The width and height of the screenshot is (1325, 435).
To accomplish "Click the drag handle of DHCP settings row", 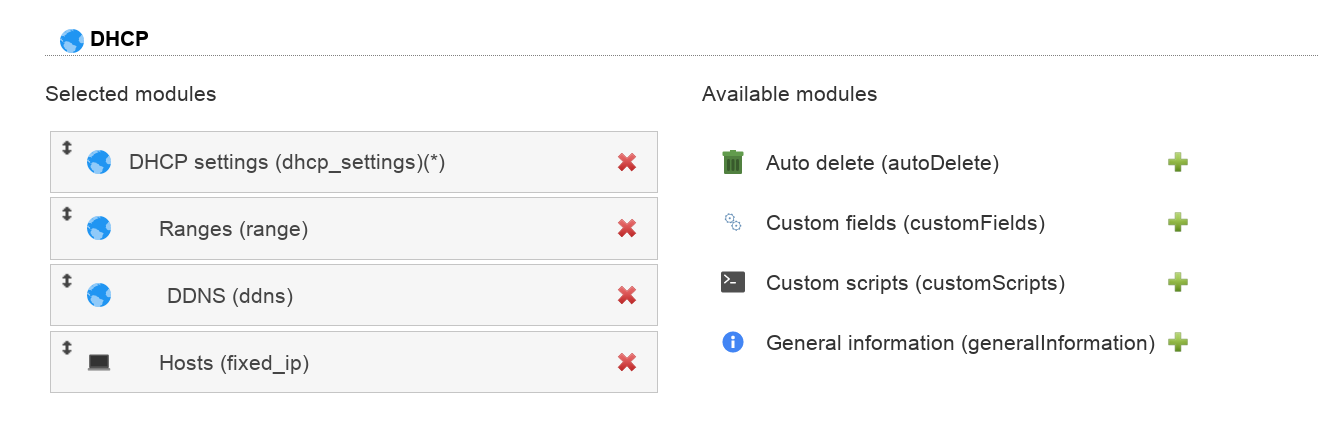I will (67, 147).
